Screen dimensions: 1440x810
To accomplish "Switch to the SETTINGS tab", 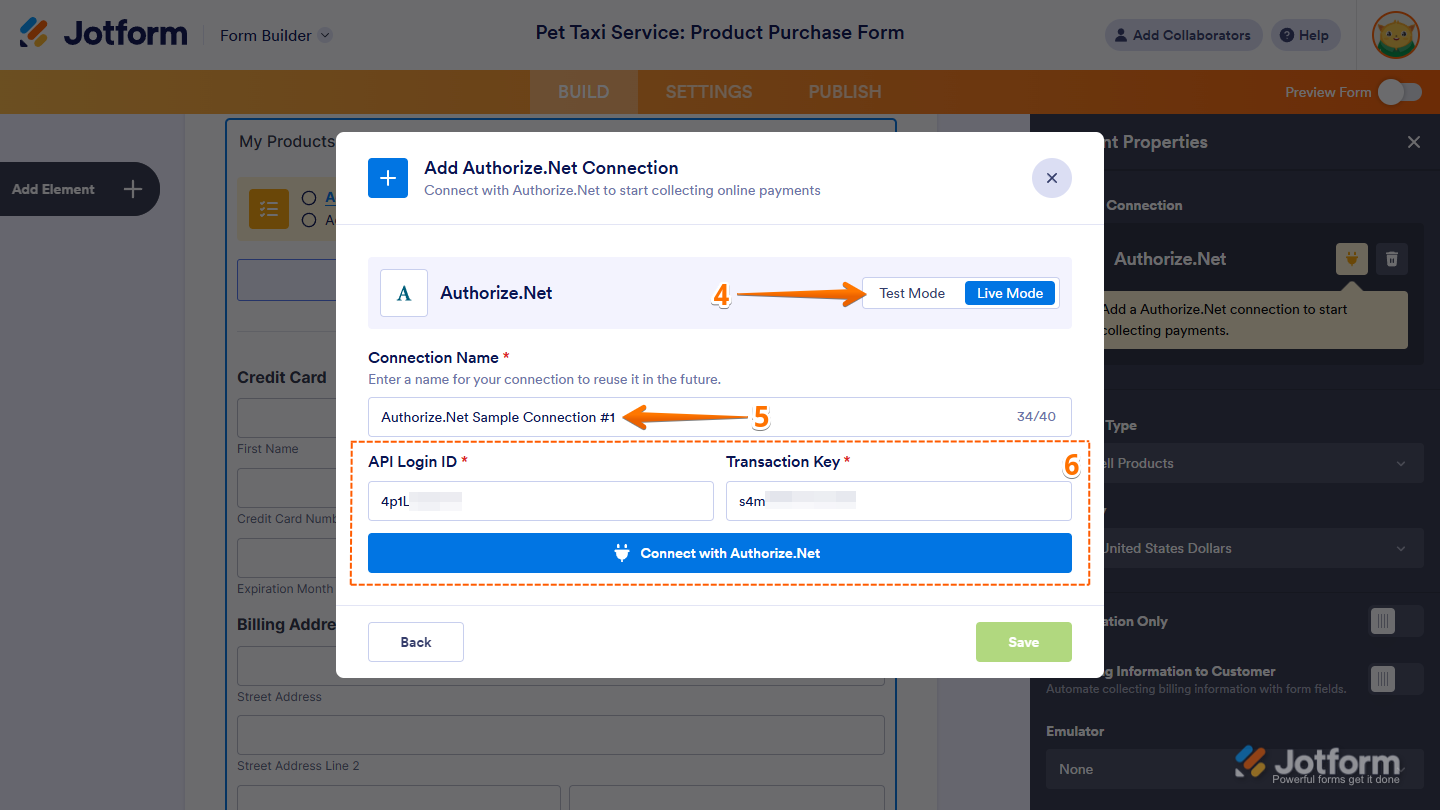I will click(708, 92).
